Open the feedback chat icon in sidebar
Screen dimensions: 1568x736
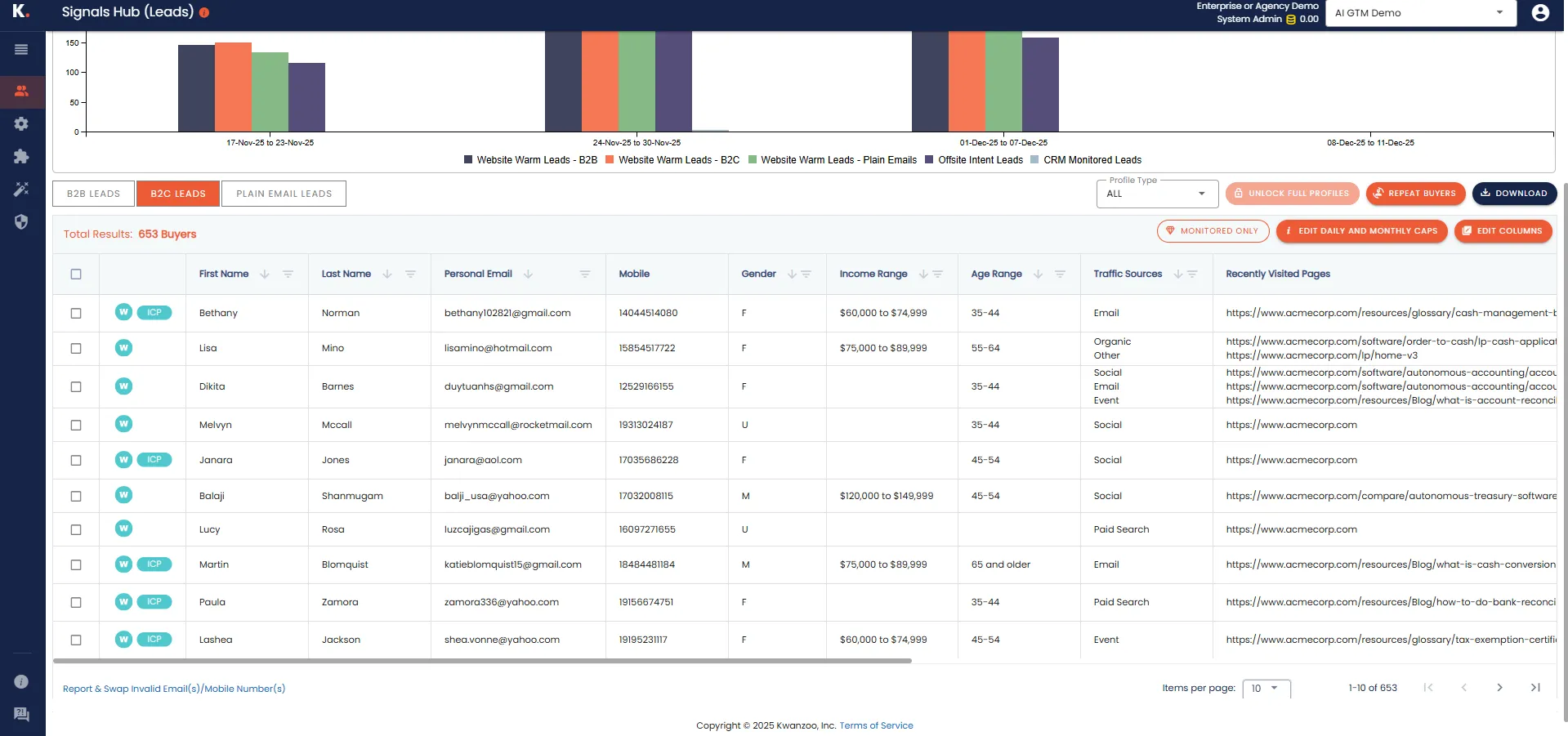21,714
